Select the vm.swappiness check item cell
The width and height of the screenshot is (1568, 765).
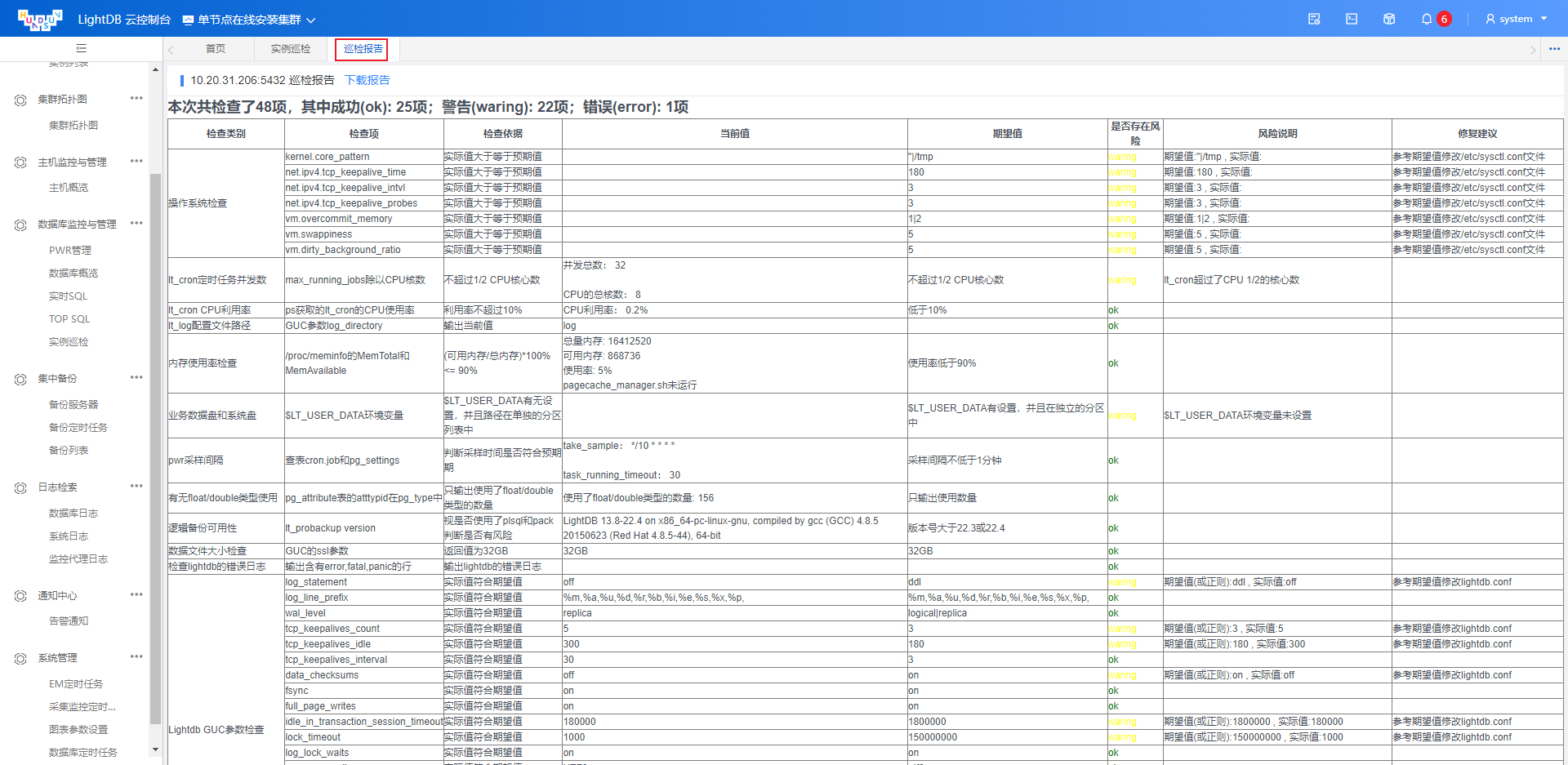tap(363, 234)
